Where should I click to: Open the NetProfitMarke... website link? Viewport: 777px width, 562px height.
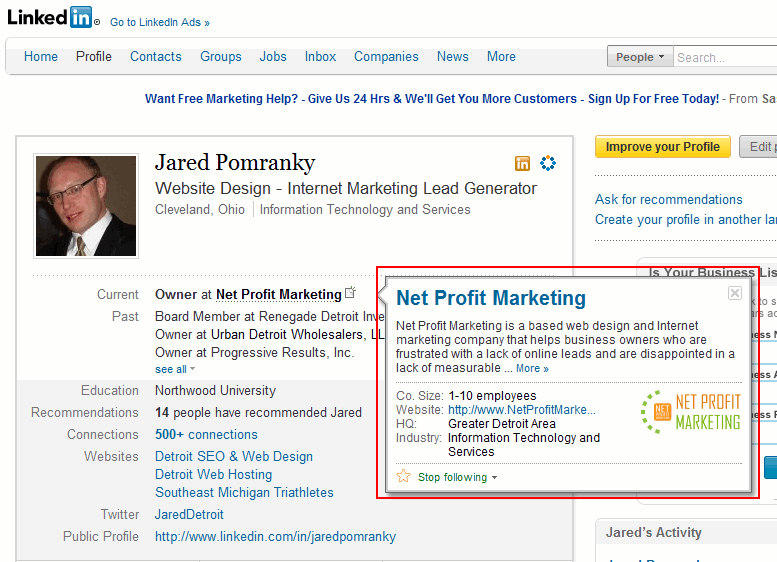522,410
